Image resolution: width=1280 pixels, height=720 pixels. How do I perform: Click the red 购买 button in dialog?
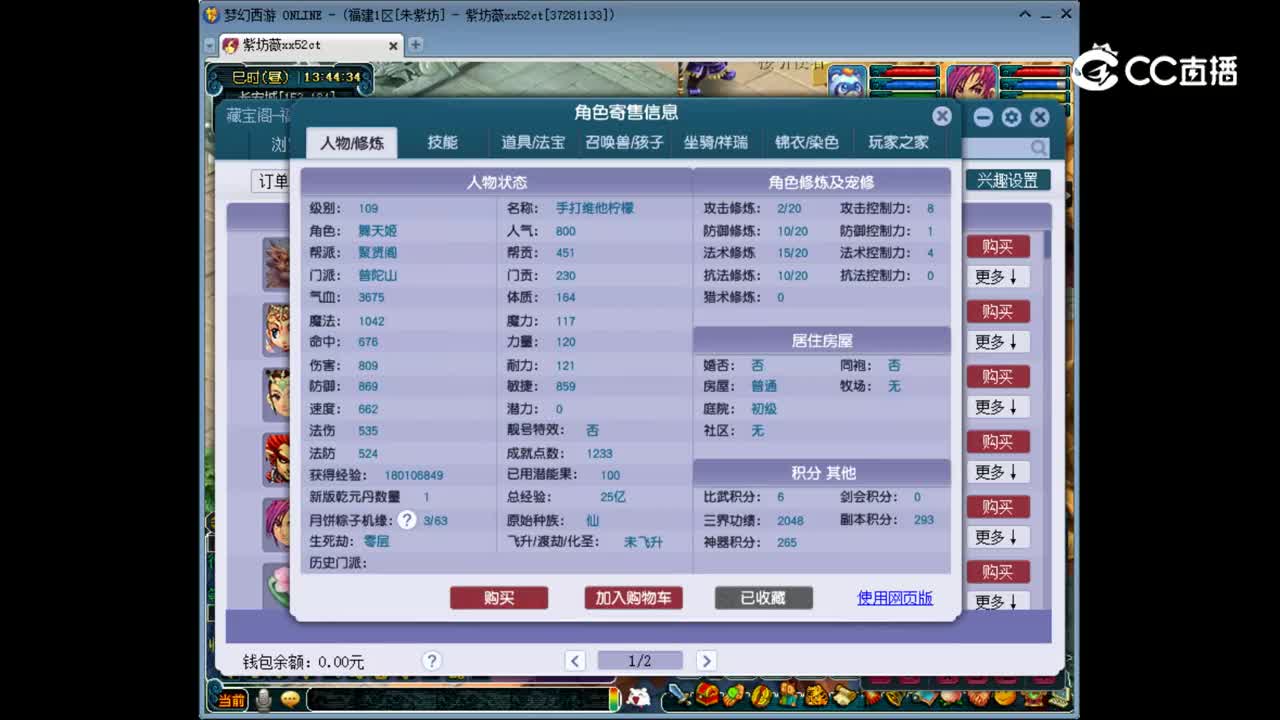[x=499, y=598]
